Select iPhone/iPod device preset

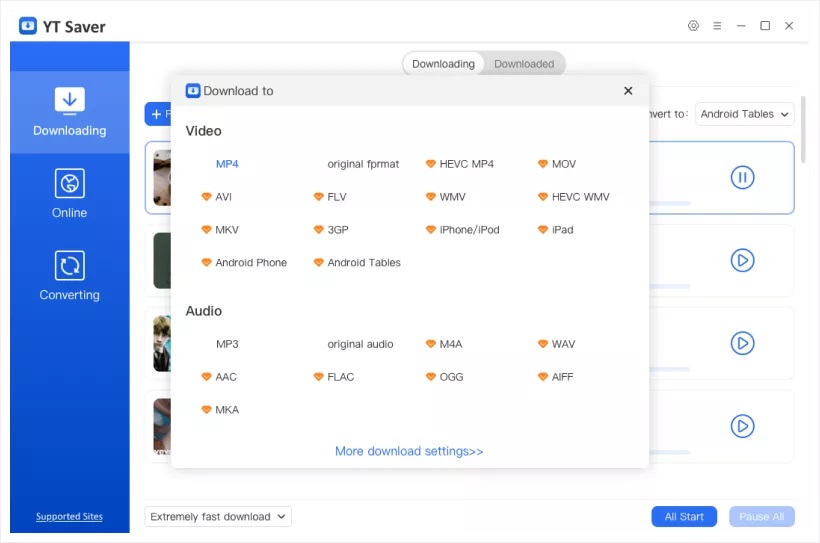point(462,230)
